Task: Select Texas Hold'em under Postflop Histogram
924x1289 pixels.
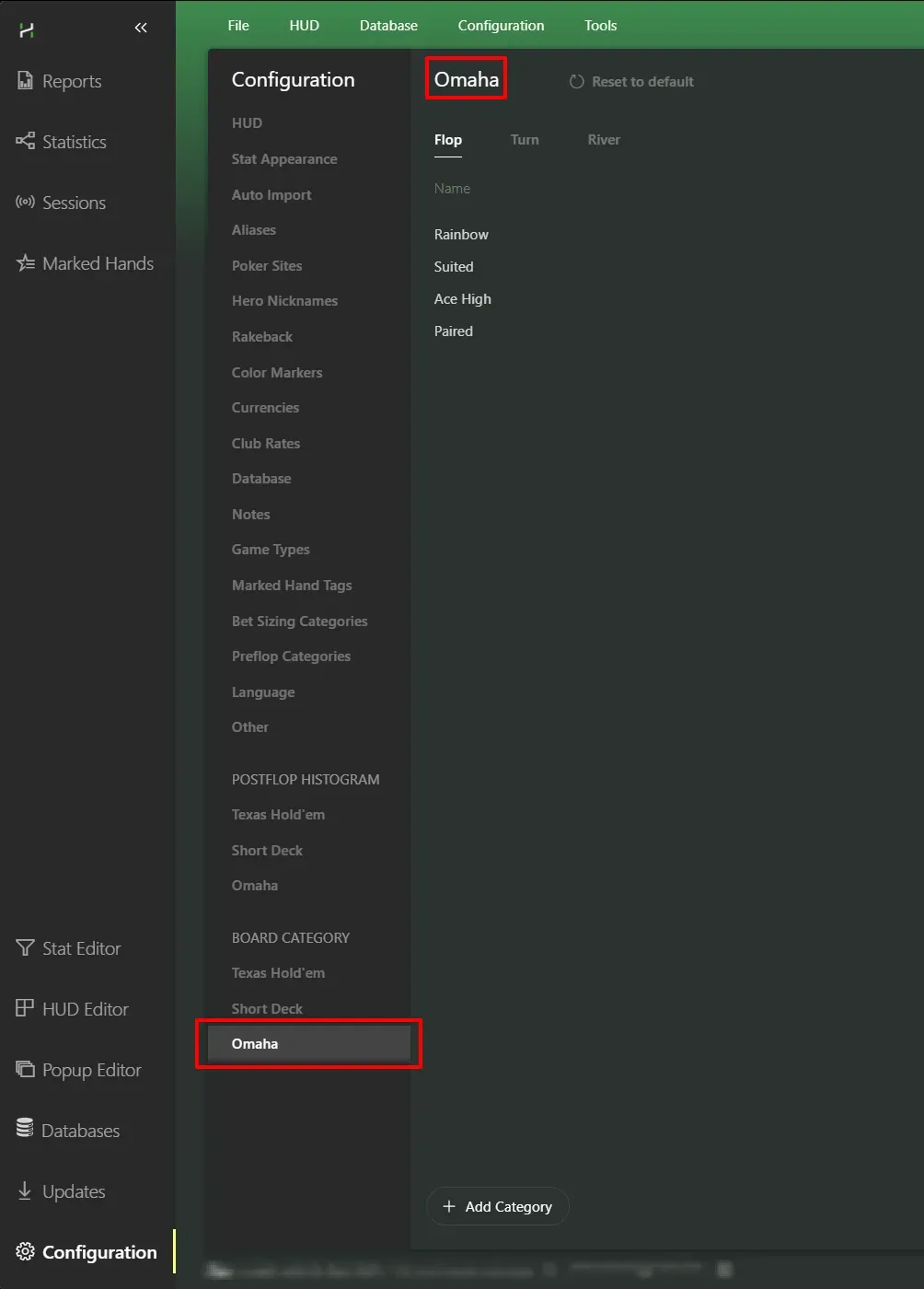Action: 278,815
